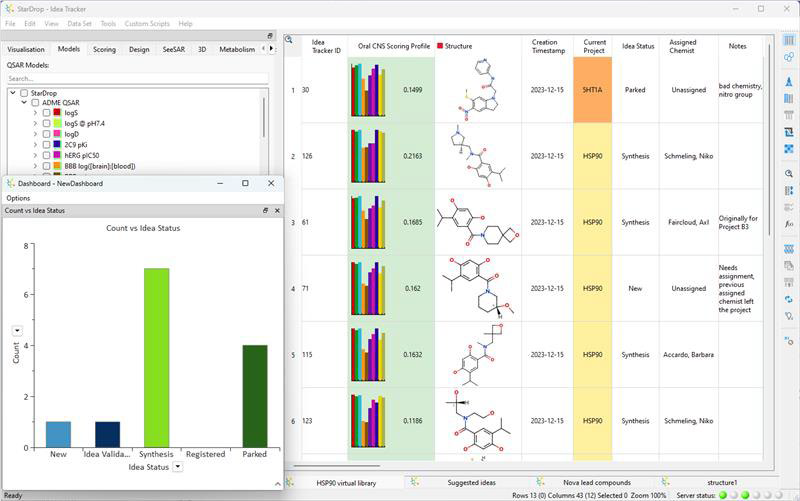Float the Count vs Idea Status chart panel

[266, 211]
